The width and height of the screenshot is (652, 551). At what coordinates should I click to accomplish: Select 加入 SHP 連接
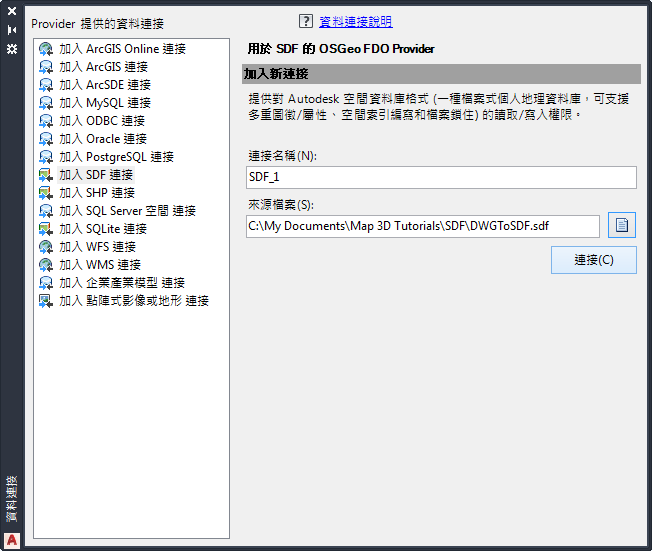pyautogui.click(x=97, y=193)
